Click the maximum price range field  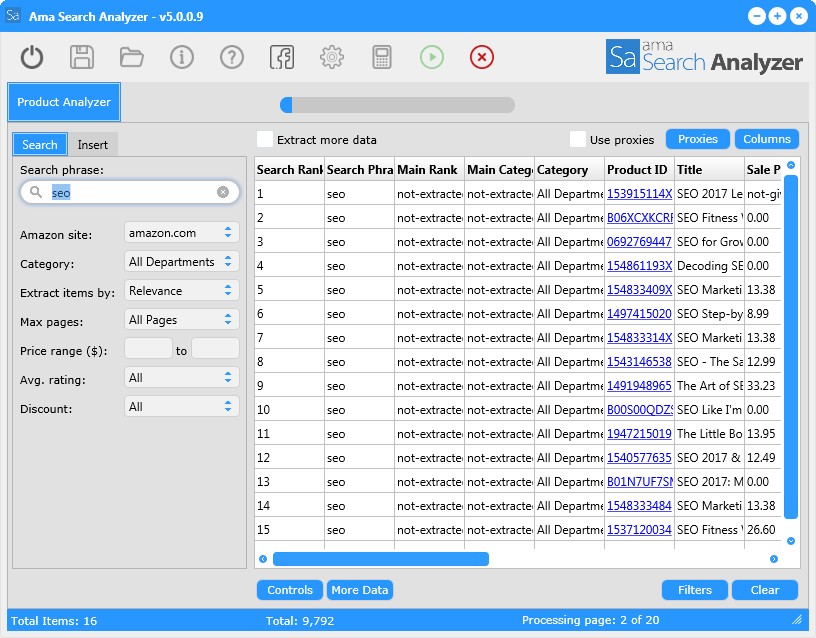pos(215,348)
